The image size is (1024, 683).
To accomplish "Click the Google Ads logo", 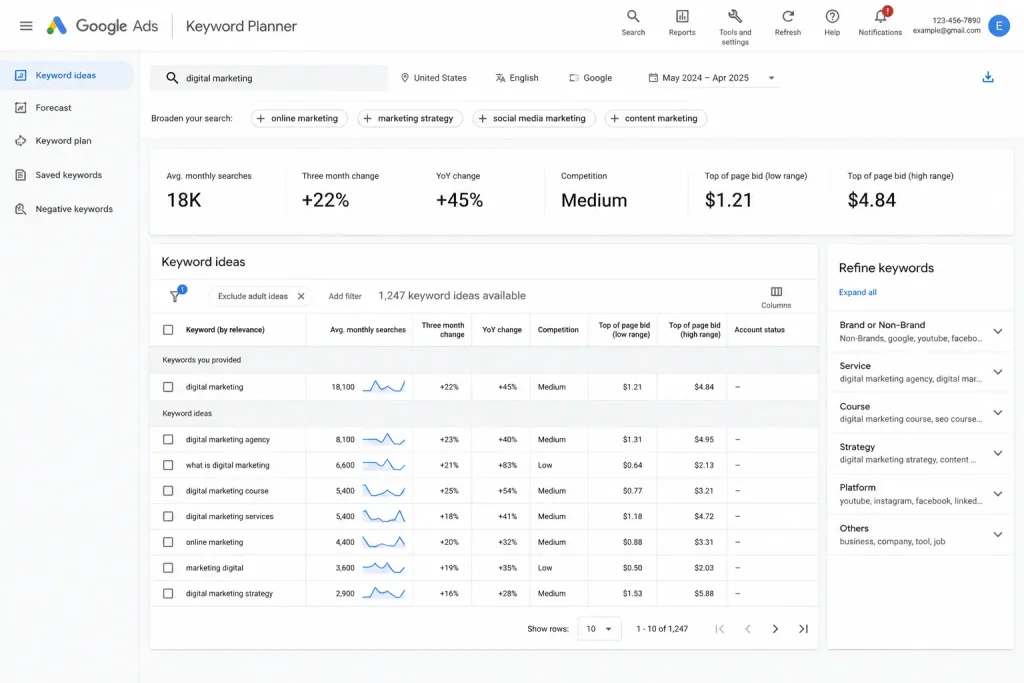I will tap(102, 26).
